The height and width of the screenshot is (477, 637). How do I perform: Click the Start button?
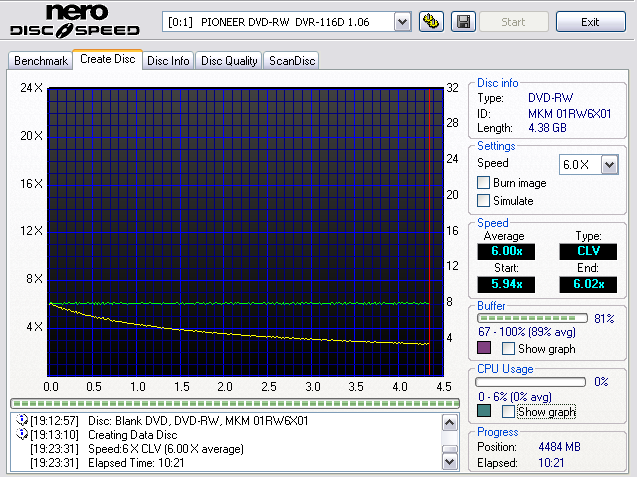point(514,22)
